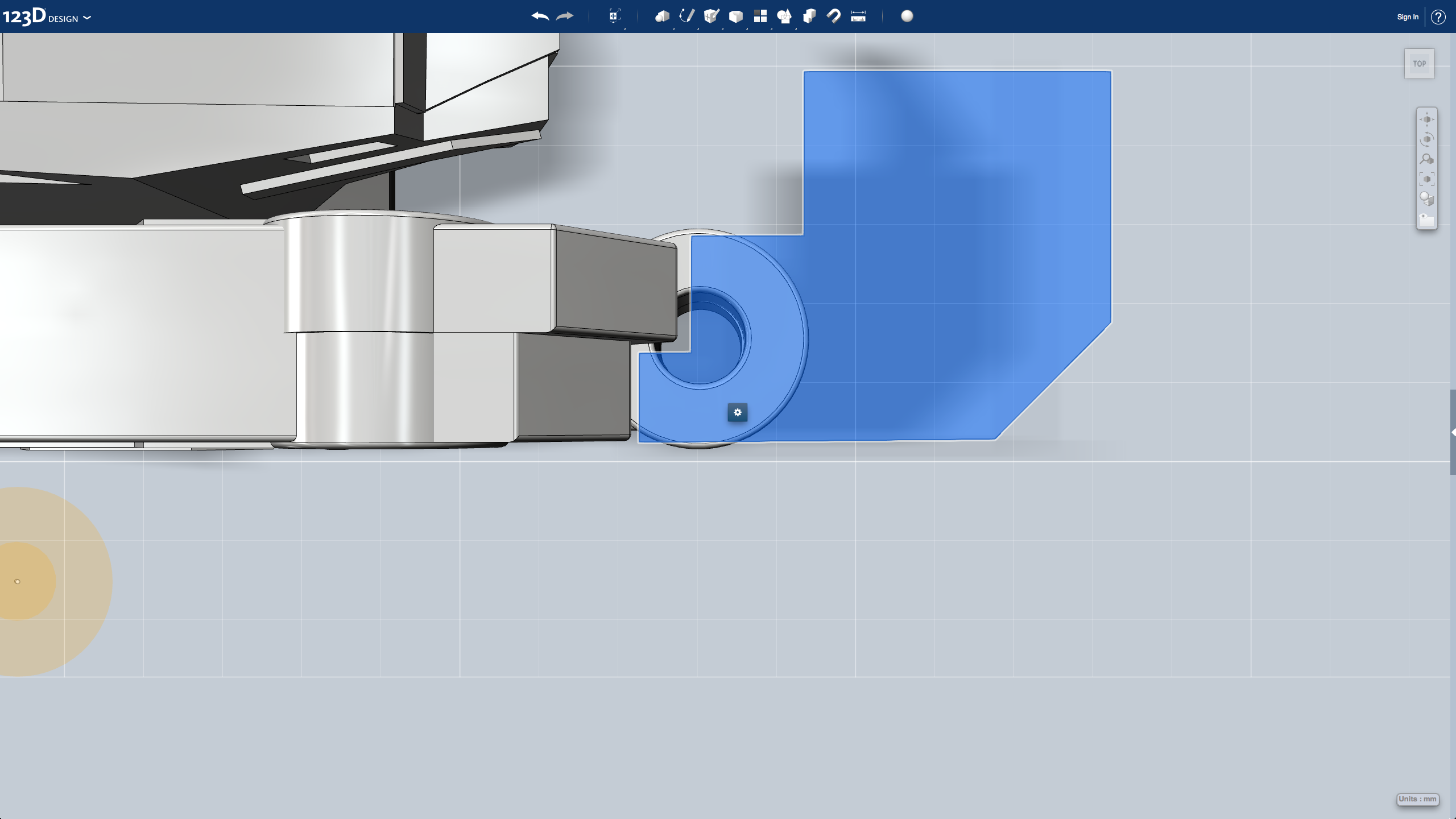Screen dimensions: 1456x819
Task: Select the Combine tool
Action: (810, 16)
